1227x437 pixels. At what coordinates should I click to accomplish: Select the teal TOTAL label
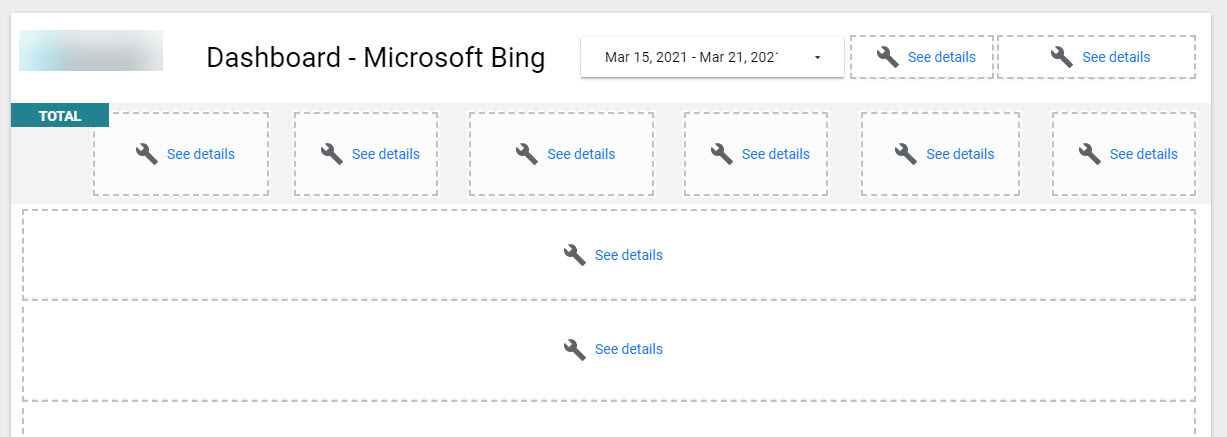click(x=60, y=116)
